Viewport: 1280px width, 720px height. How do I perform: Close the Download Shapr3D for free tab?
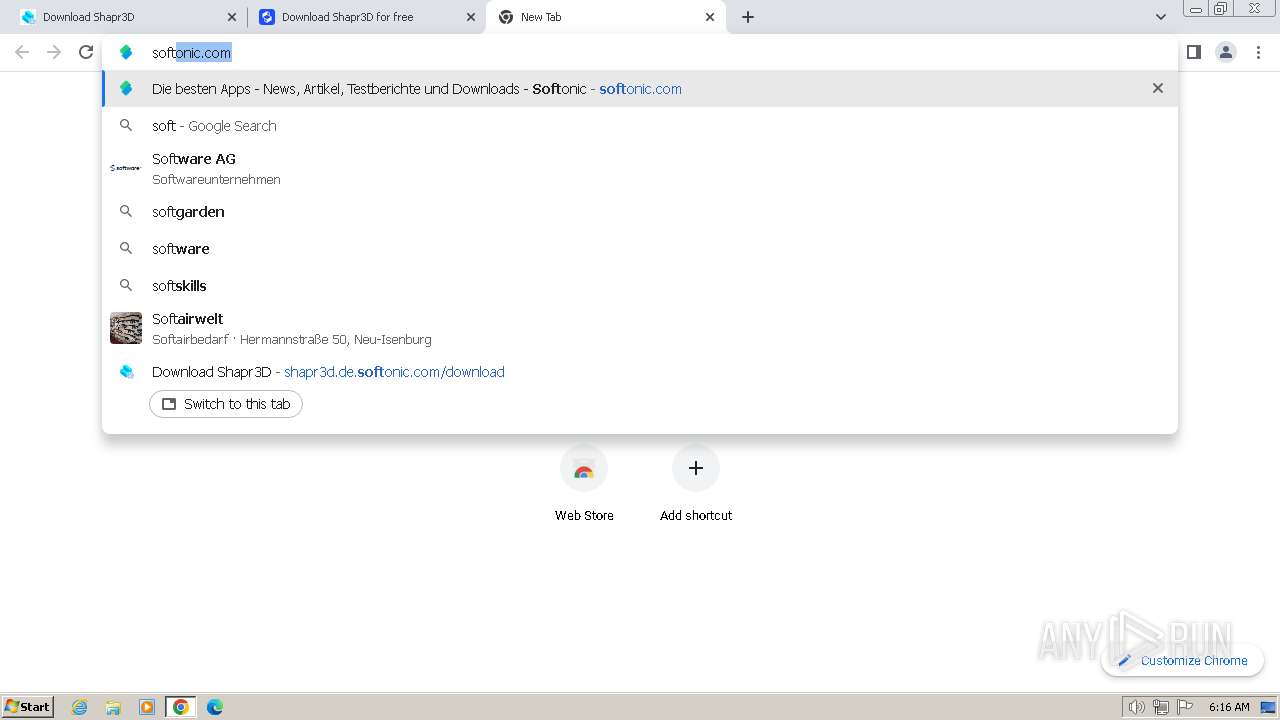click(x=471, y=17)
